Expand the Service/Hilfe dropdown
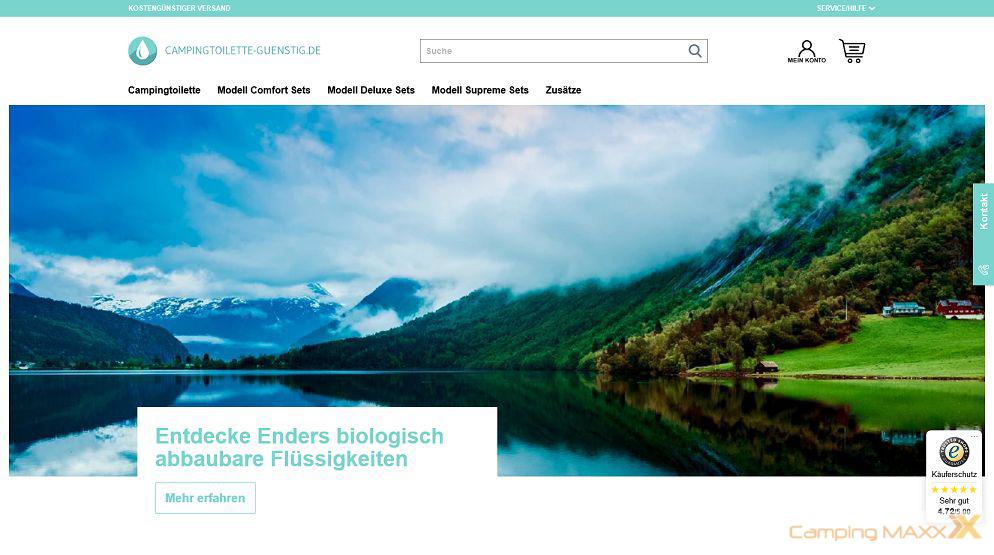This screenshot has width=994, height=555. [846, 8]
